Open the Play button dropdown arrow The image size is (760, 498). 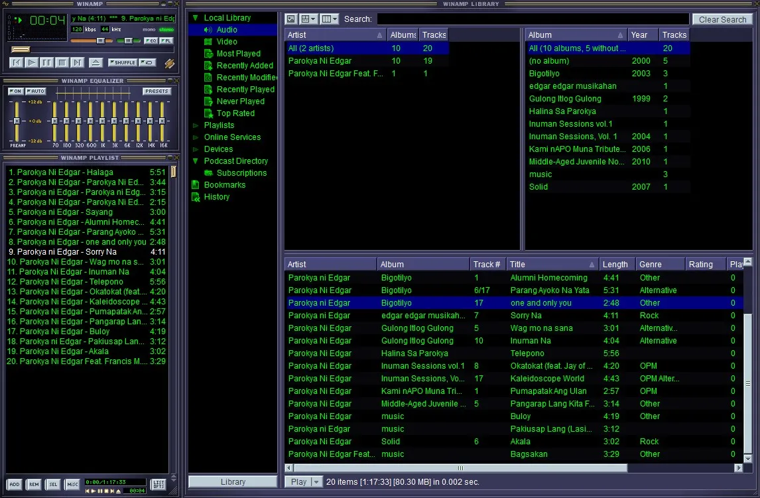(x=317, y=482)
